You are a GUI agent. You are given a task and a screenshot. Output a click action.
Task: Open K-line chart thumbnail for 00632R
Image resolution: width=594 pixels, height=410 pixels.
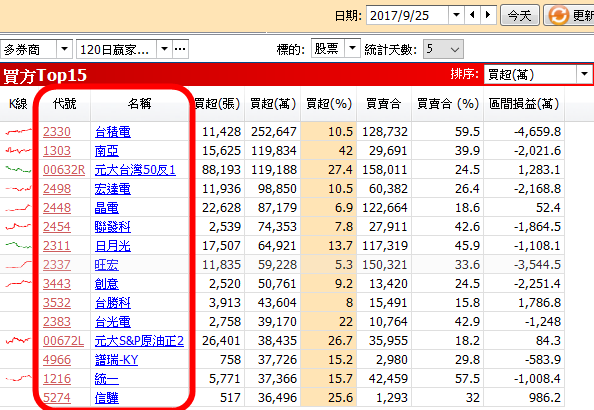click(19, 169)
